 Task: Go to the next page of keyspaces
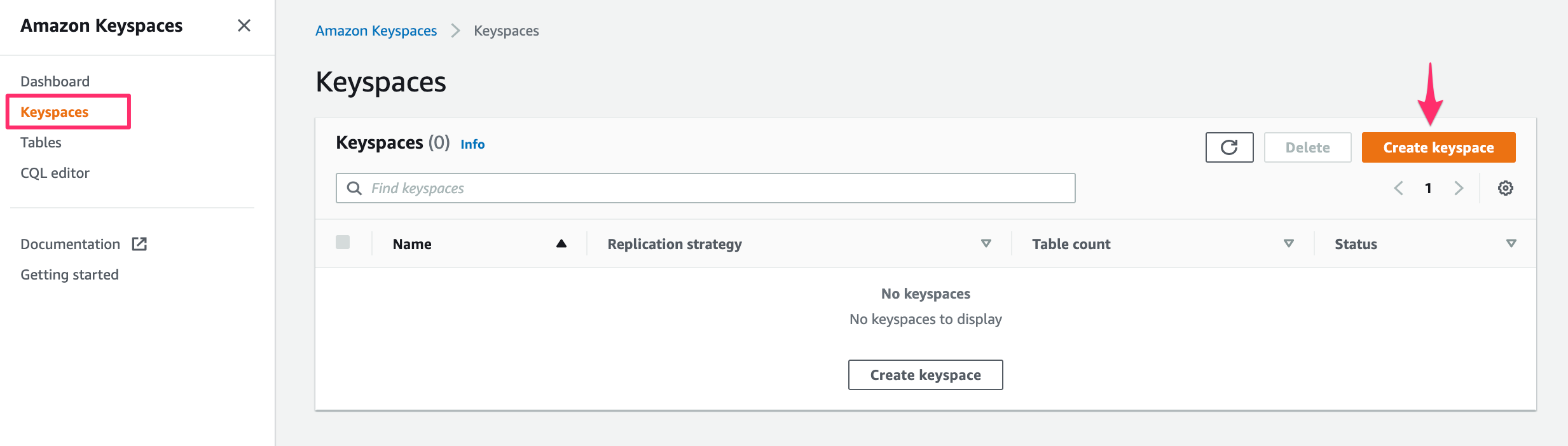1459,188
